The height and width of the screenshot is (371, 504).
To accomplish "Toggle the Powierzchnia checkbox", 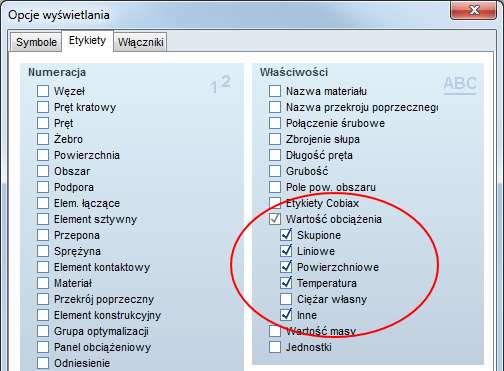I will click(43, 155).
